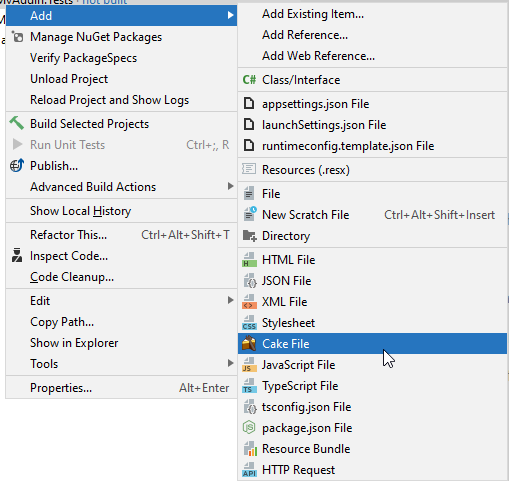This screenshot has width=509, height=481.
Task: Open the Tools menu entry
Action: 121,364
